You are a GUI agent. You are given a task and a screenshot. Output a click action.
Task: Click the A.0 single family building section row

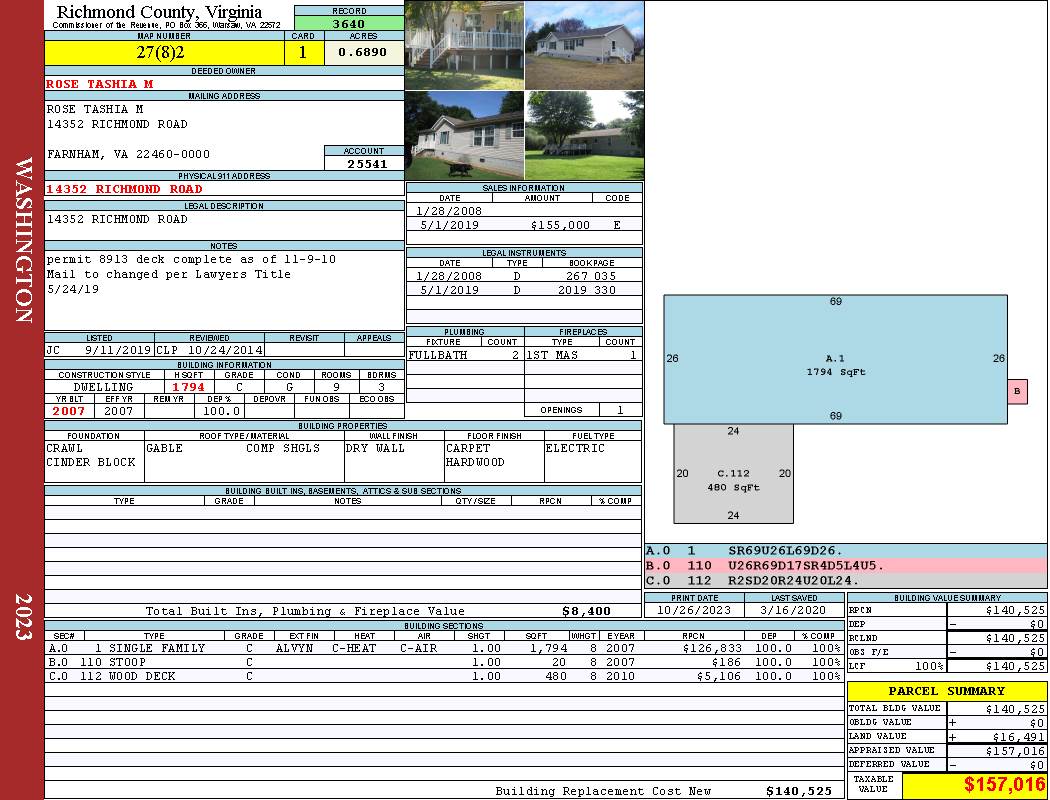click(444, 648)
